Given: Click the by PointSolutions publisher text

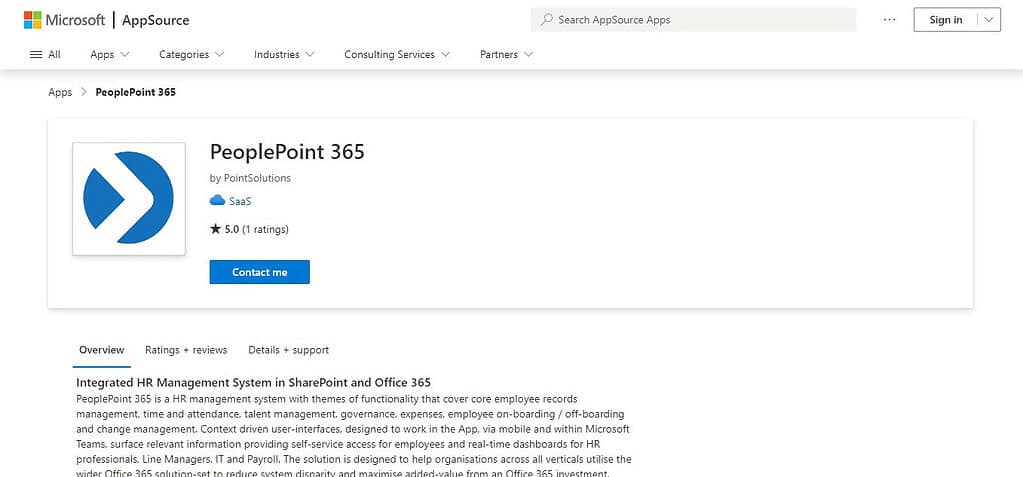Looking at the screenshot, I should coord(251,178).
